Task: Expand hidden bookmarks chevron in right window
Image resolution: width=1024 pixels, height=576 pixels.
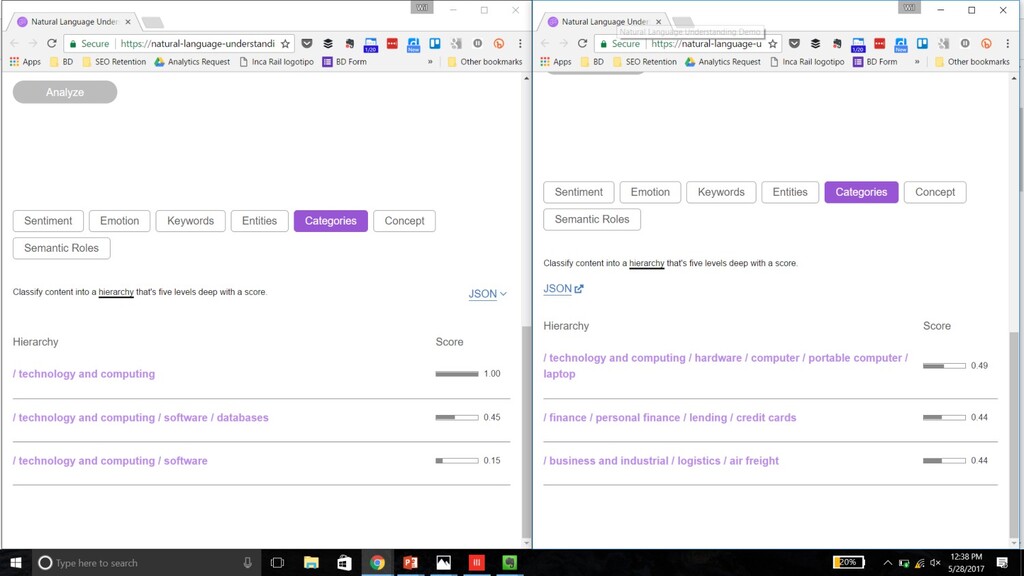Action: (x=918, y=62)
